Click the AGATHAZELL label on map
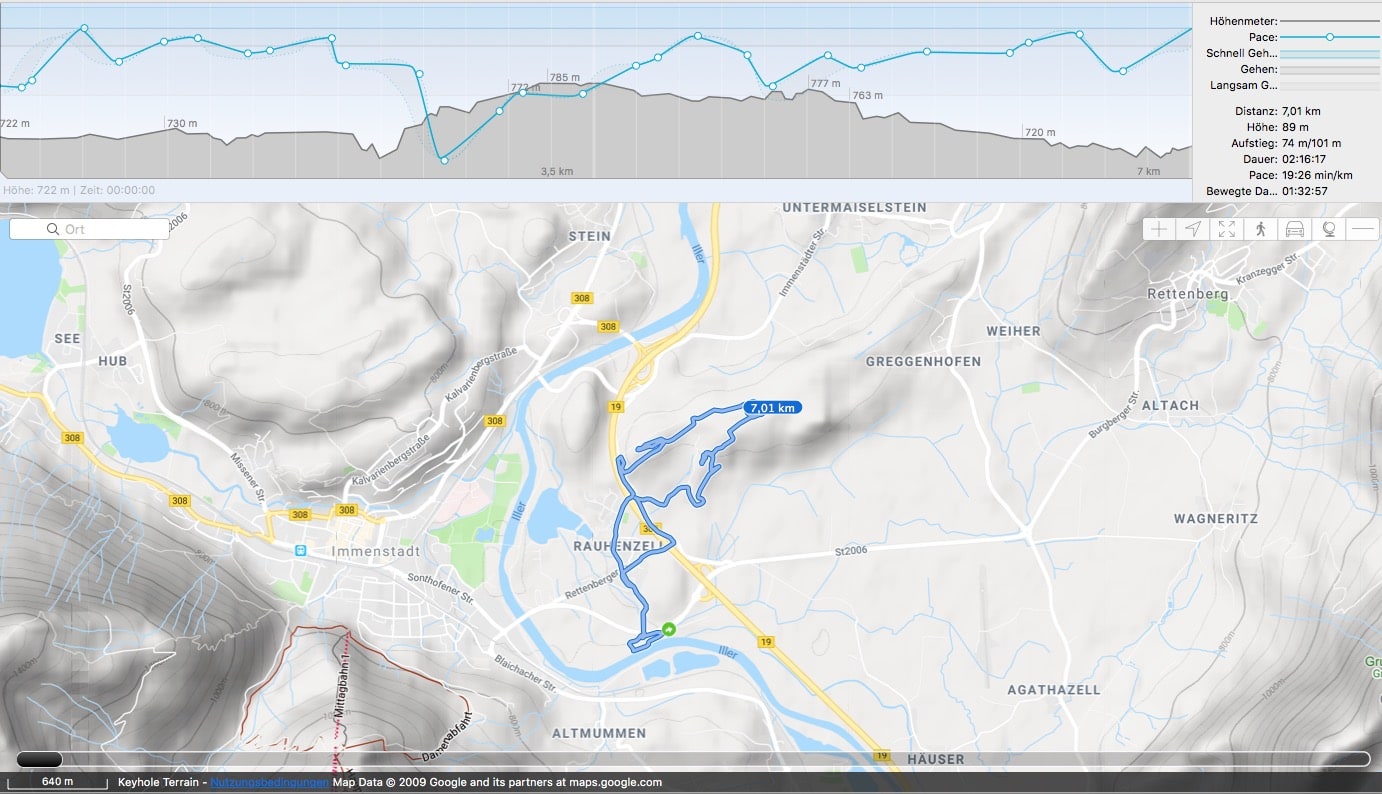The image size is (1382, 794). 1054,690
